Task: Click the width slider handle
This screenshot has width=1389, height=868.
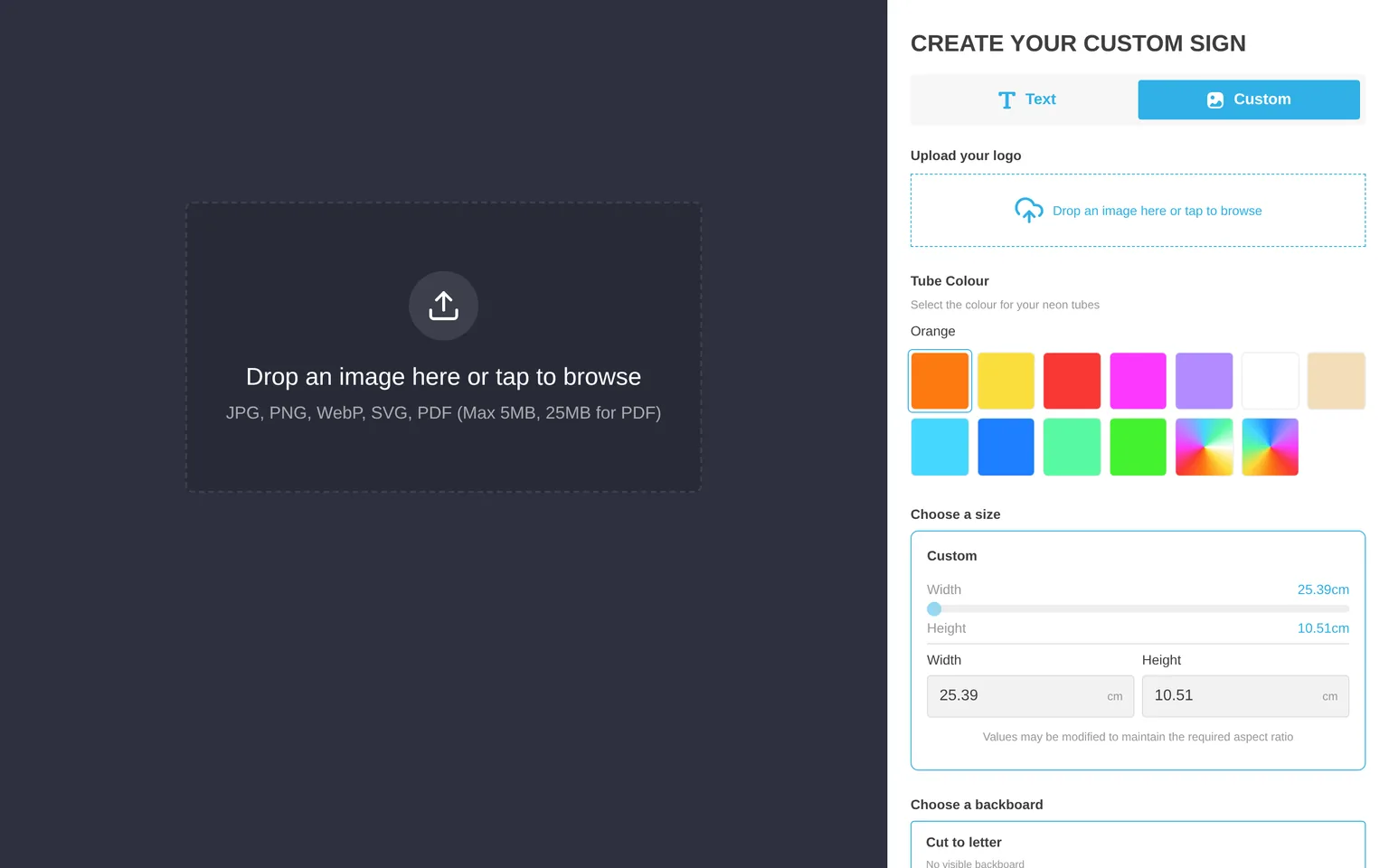Action: pyautogui.click(x=934, y=609)
